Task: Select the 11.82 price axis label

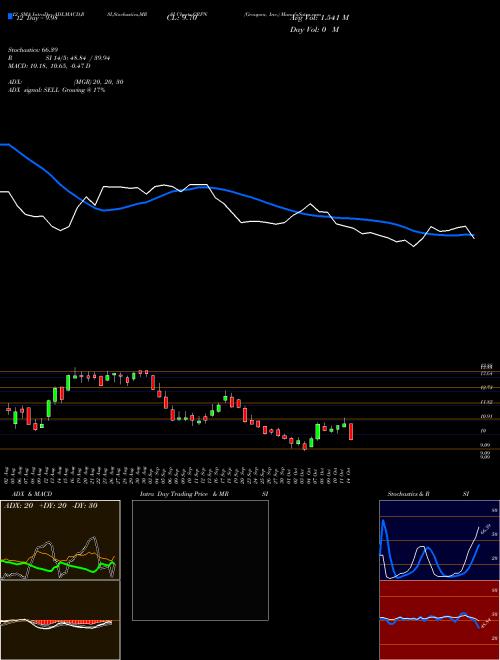Action: [x=487, y=402]
